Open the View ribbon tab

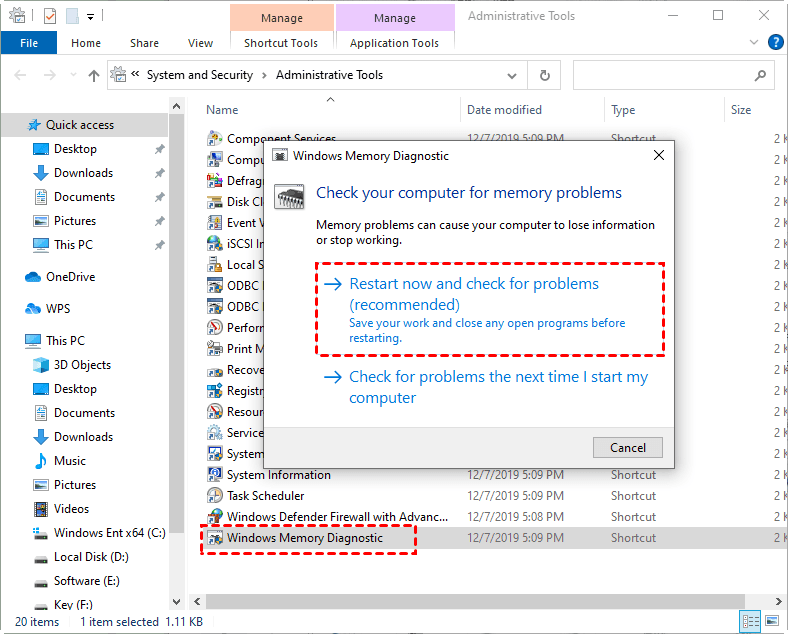tap(200, 43)
